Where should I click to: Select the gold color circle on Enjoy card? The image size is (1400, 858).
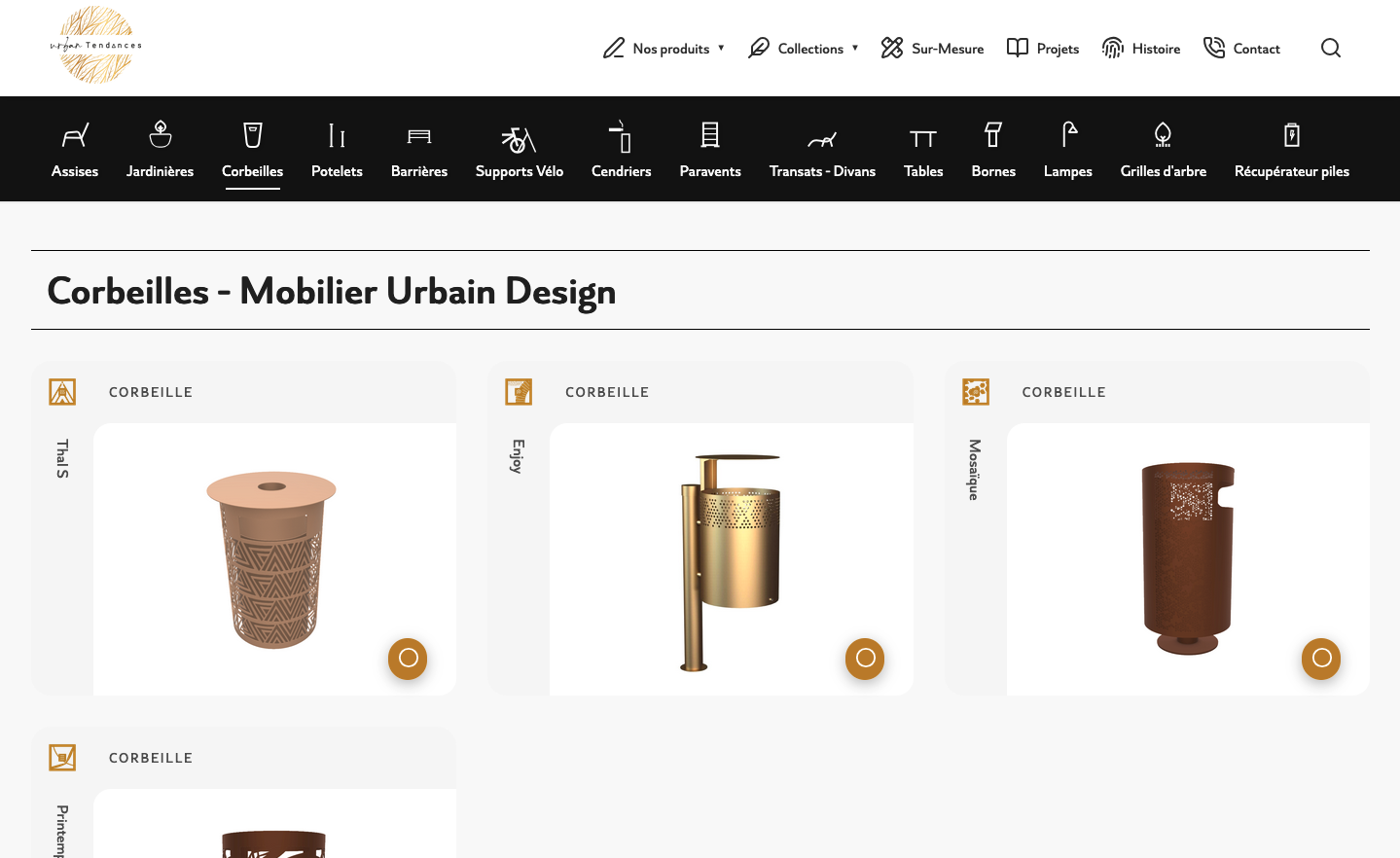coord(865,659)
